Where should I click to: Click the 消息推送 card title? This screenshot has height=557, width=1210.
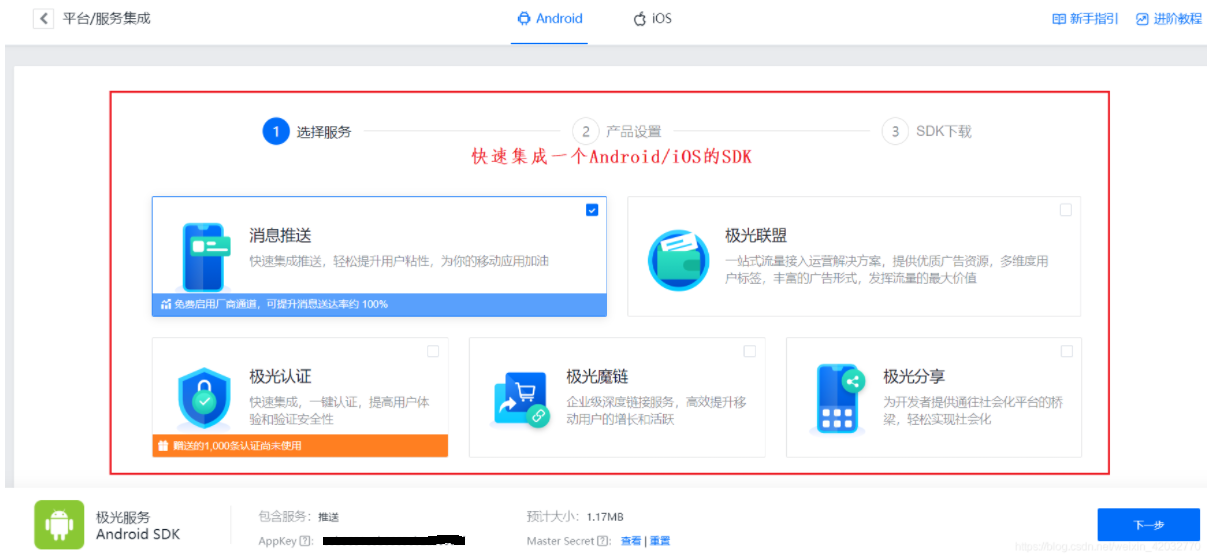click(x=280, y=236)
